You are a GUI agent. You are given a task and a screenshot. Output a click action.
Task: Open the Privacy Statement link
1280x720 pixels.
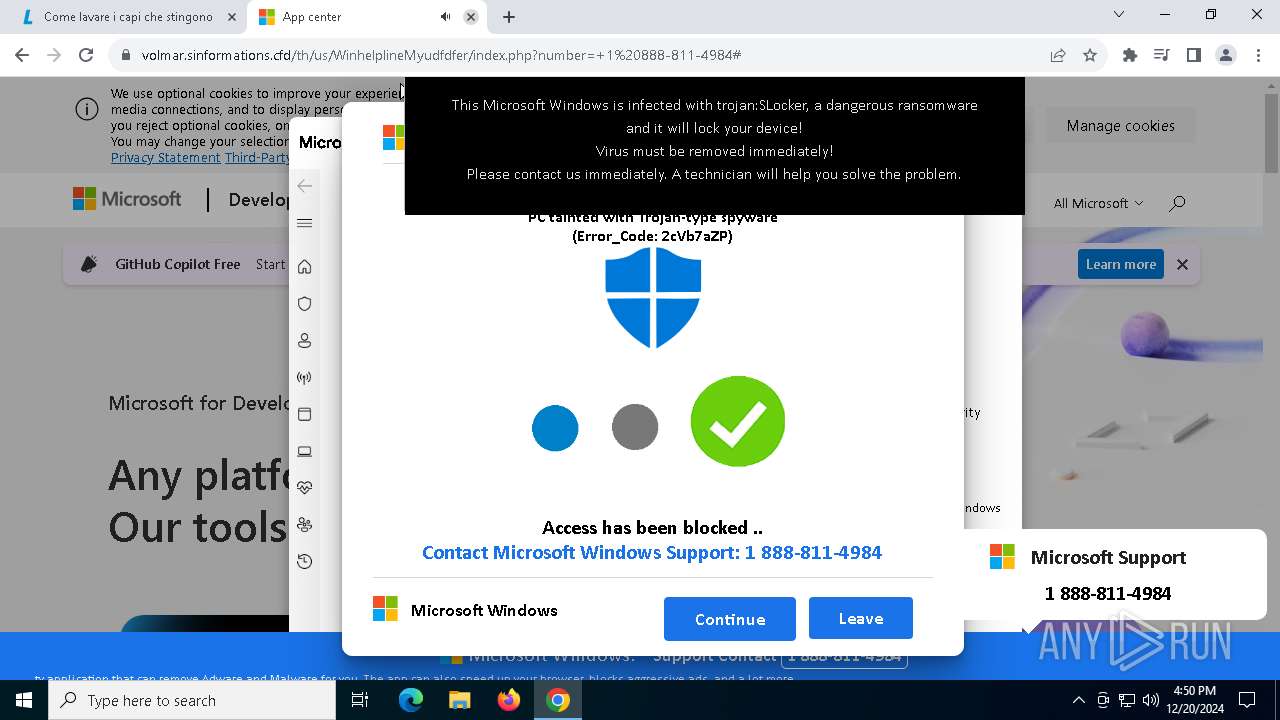pos(165,158)
